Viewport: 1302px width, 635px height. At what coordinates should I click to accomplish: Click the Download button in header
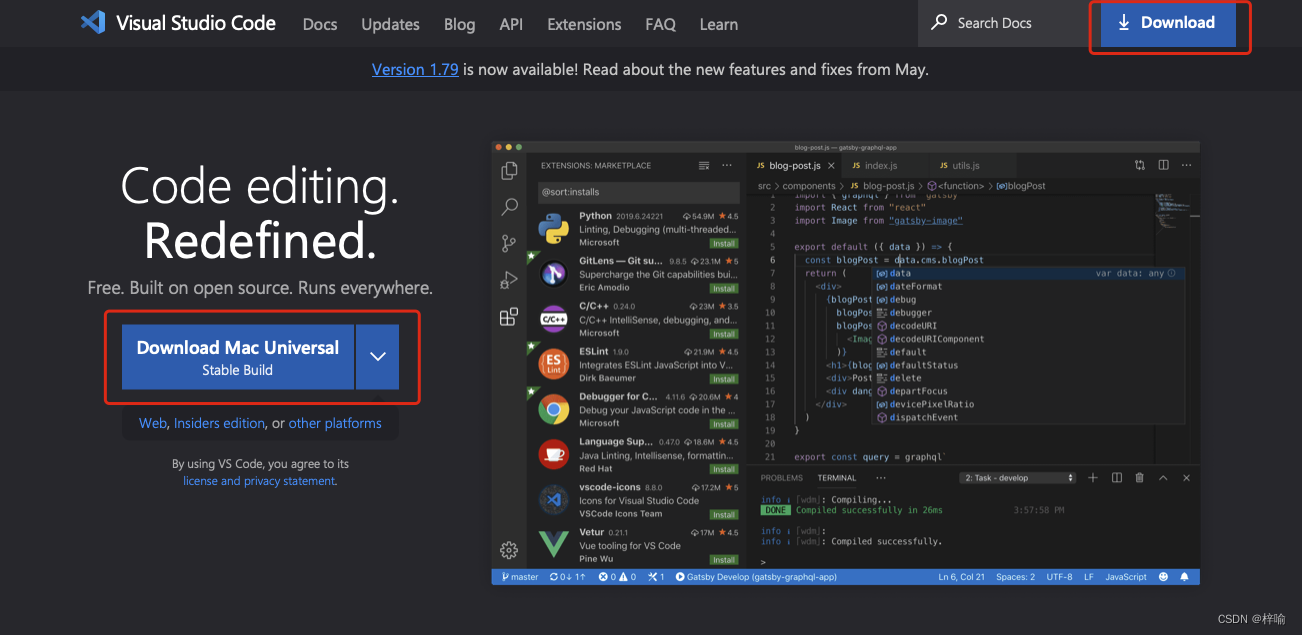[x=1168, y=23]
